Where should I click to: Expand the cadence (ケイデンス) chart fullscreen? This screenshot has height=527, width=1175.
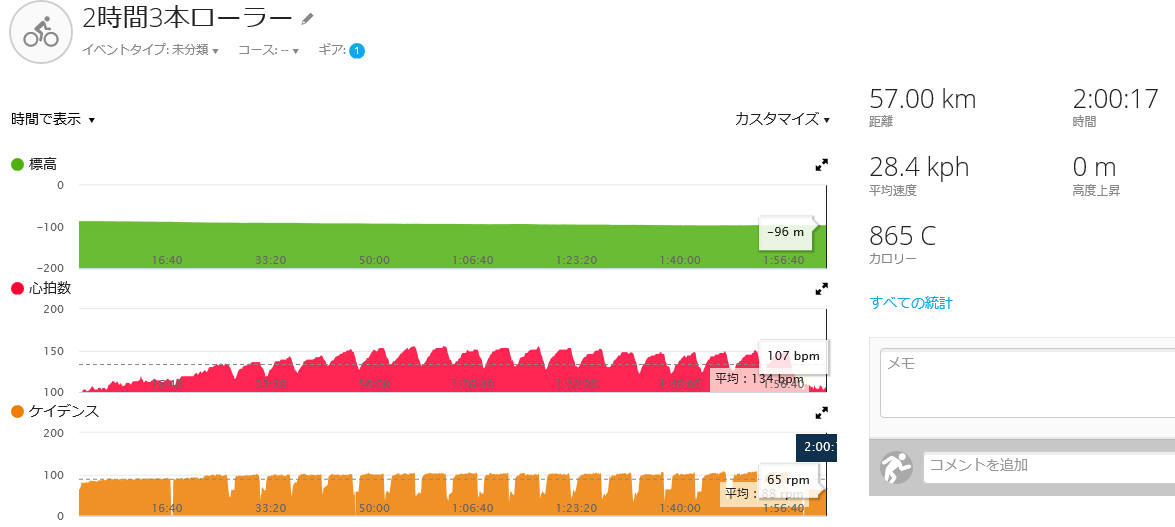(821, 412)
